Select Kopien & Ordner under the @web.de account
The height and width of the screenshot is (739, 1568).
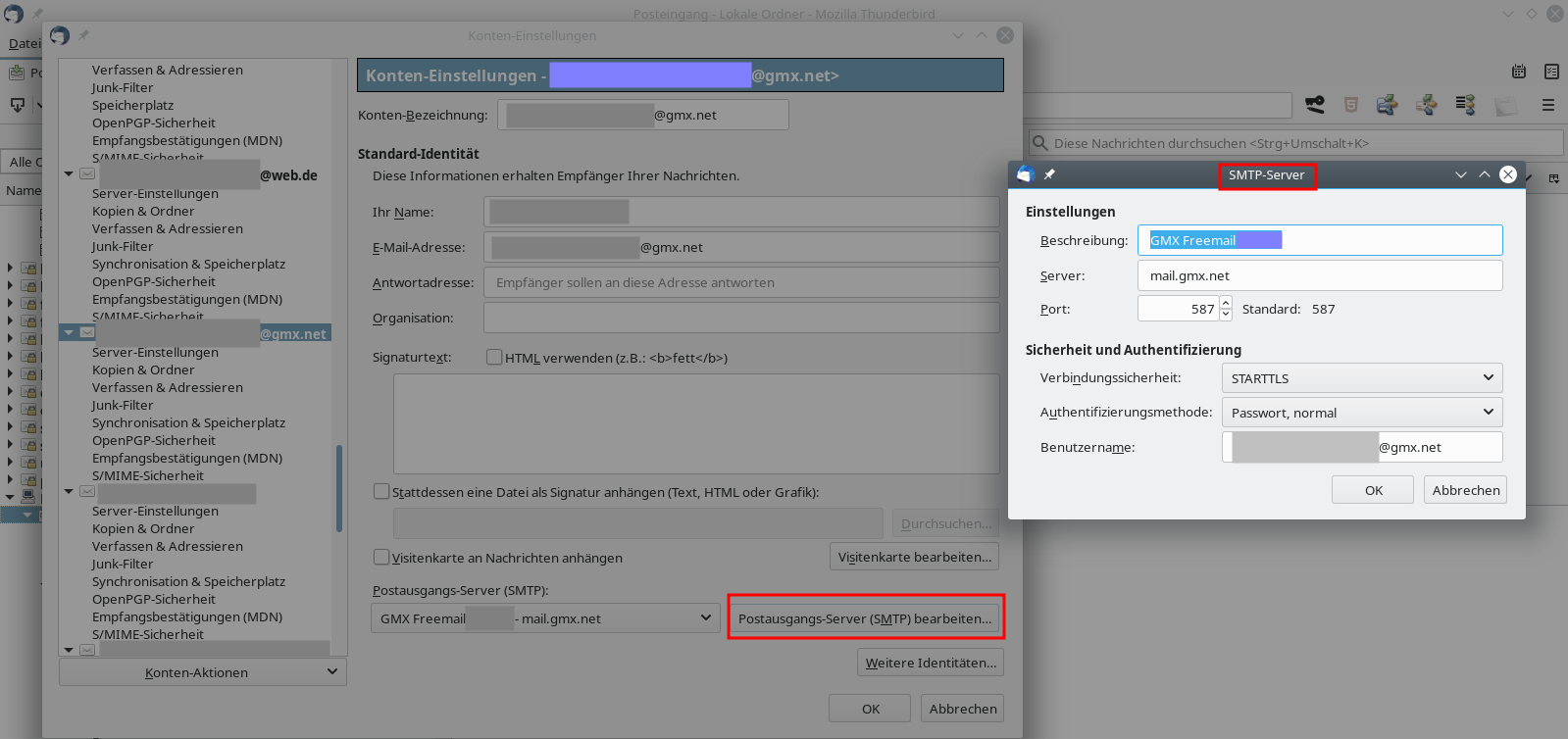143,211
